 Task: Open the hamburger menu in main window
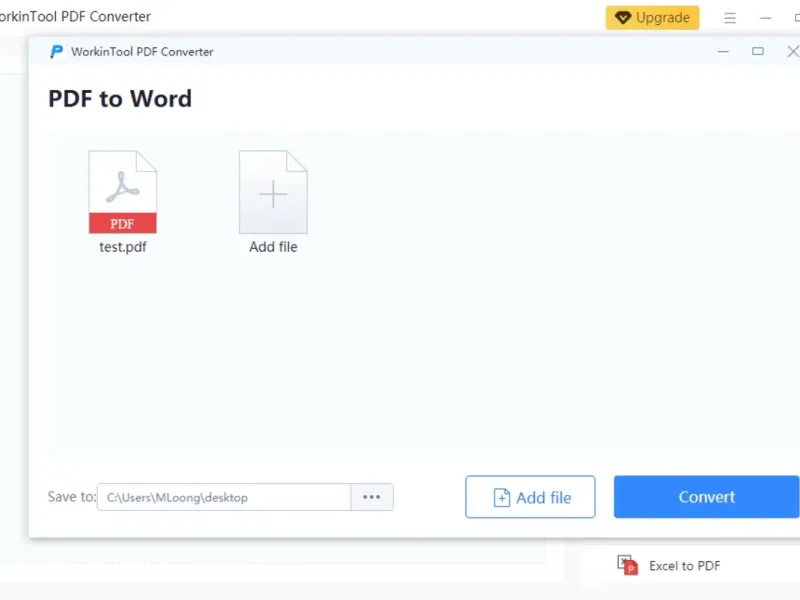730,18
